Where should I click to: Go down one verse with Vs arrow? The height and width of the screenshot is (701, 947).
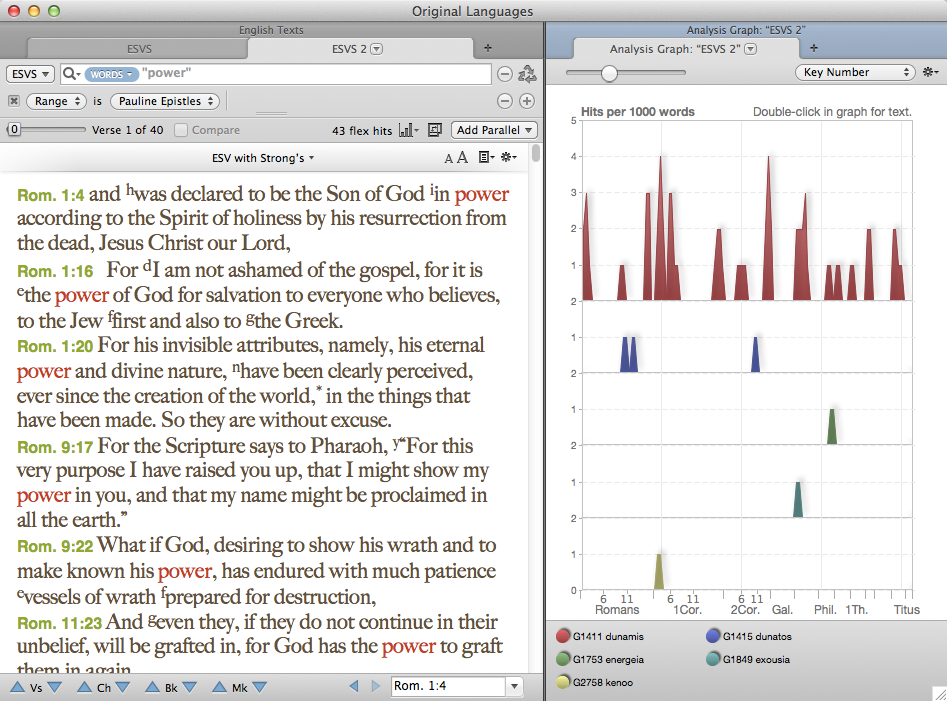(54, 687)
